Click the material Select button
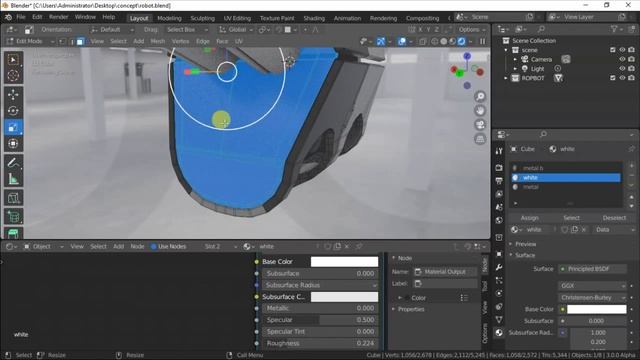 (571, 218)
